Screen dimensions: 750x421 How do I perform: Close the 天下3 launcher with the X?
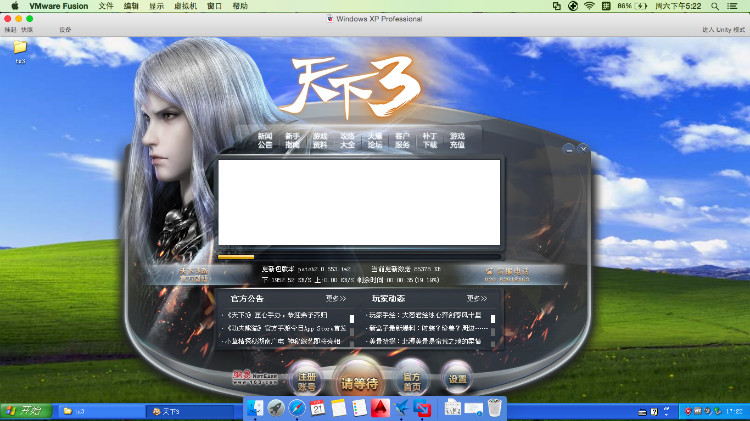click(x=583, y=149)
